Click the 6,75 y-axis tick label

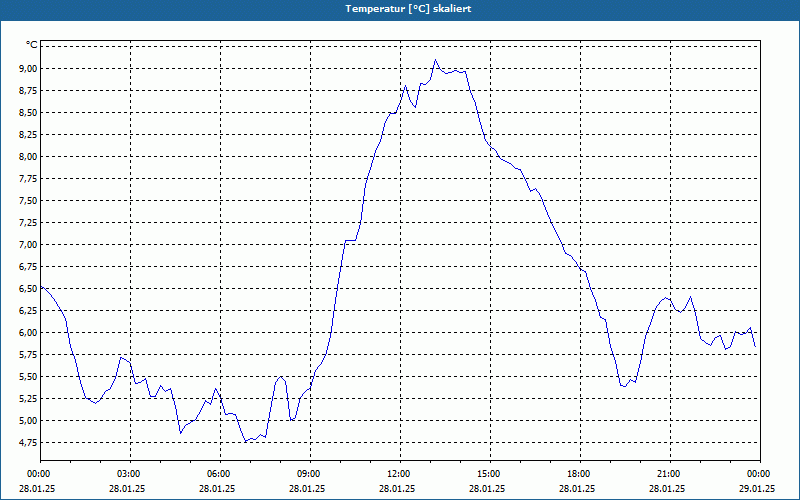click(x=29, y=266)
